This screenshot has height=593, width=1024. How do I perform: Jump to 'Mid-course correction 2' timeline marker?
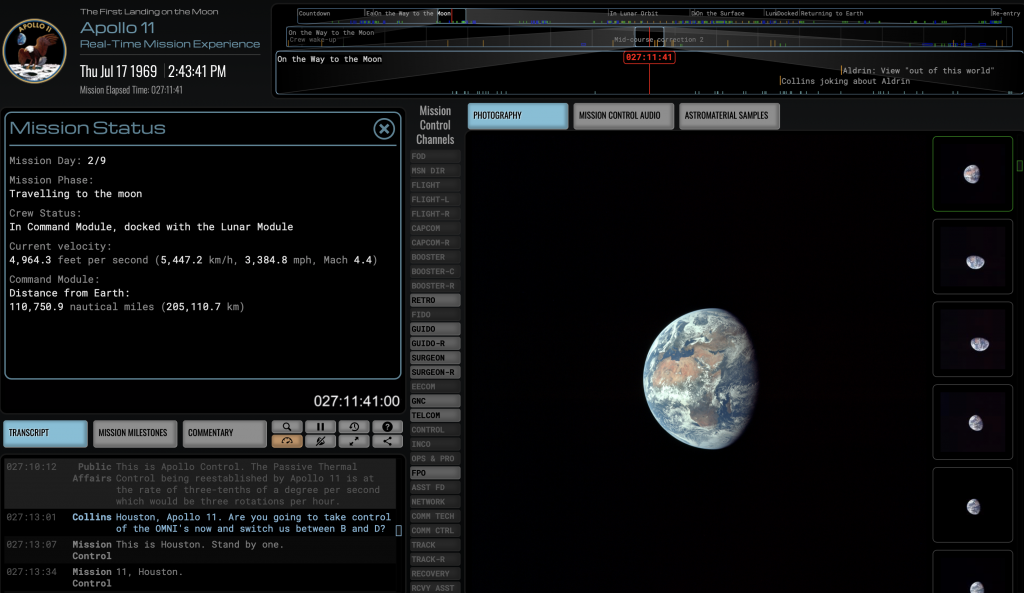(659, 40)
